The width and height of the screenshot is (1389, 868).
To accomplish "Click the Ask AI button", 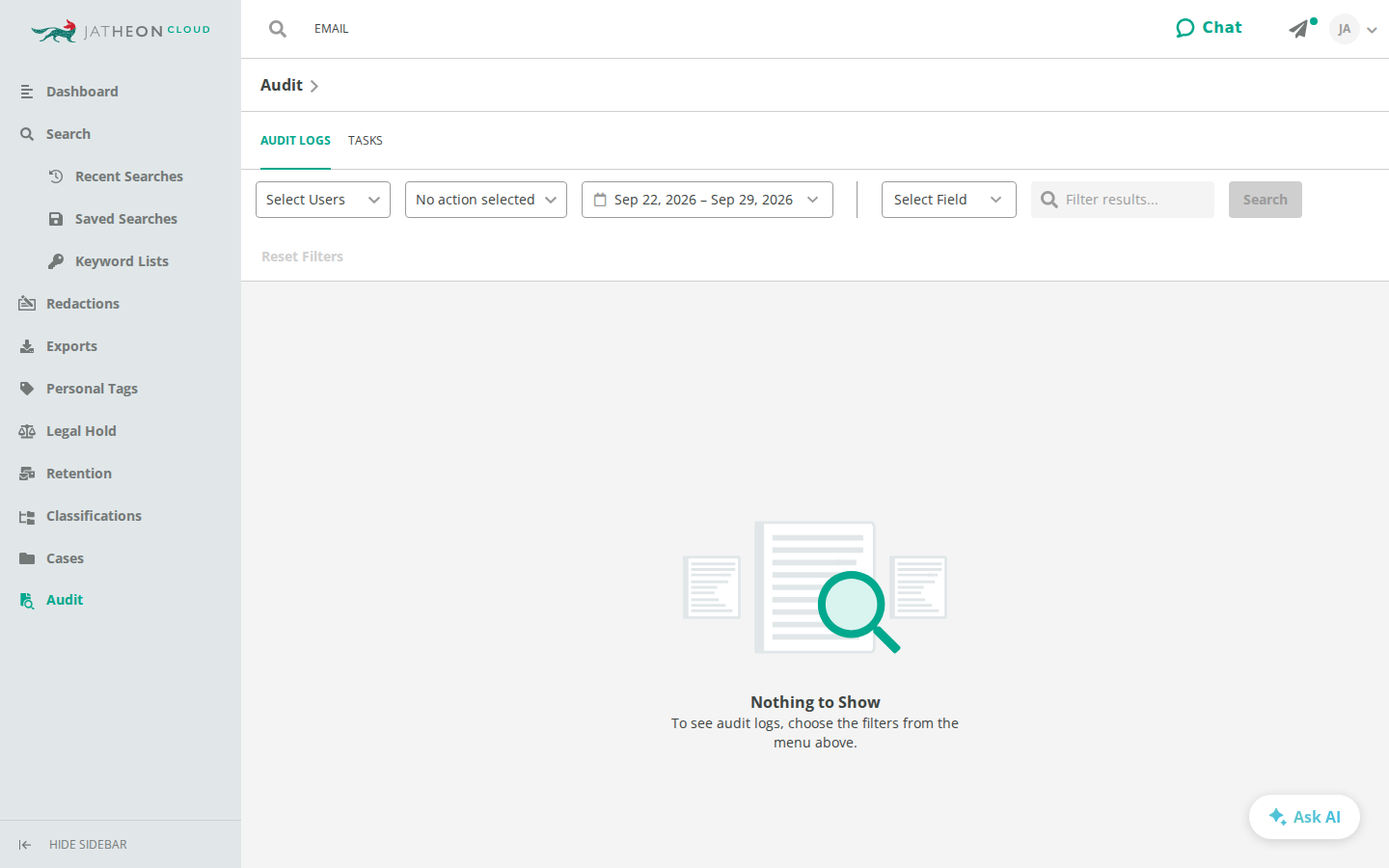I will click(1304, 817).
